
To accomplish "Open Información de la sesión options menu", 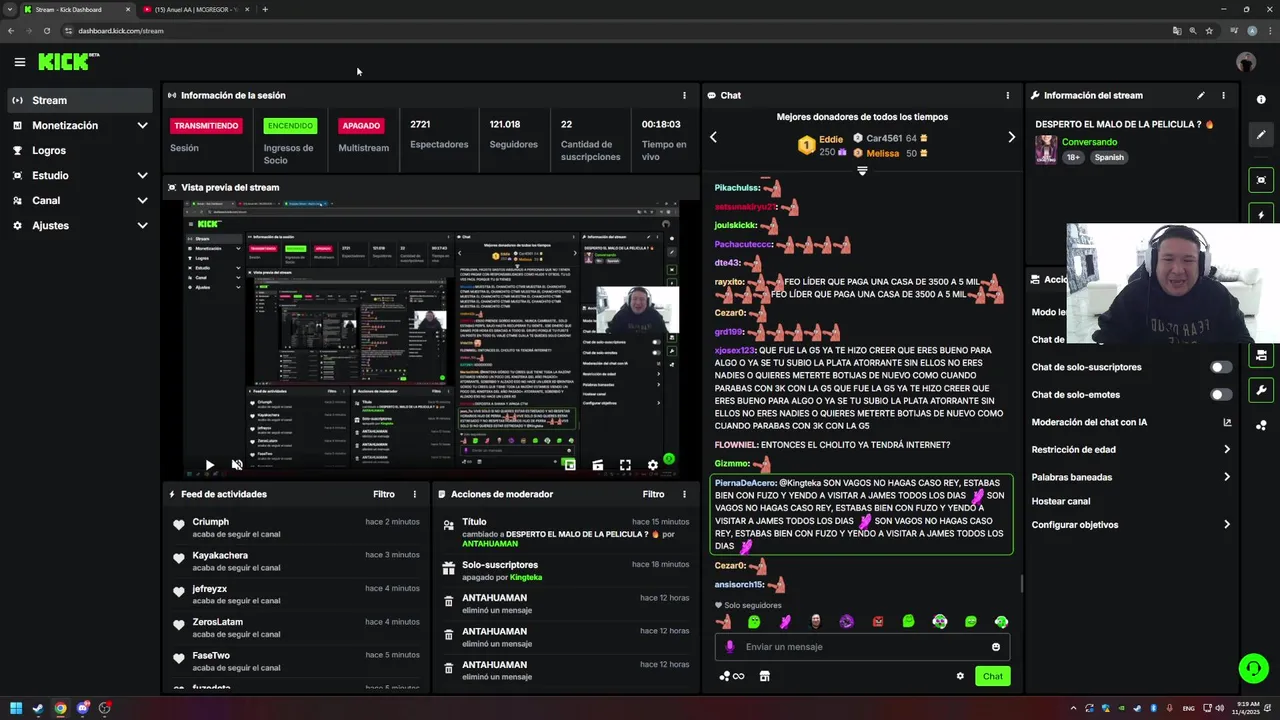I will (684, 95).
